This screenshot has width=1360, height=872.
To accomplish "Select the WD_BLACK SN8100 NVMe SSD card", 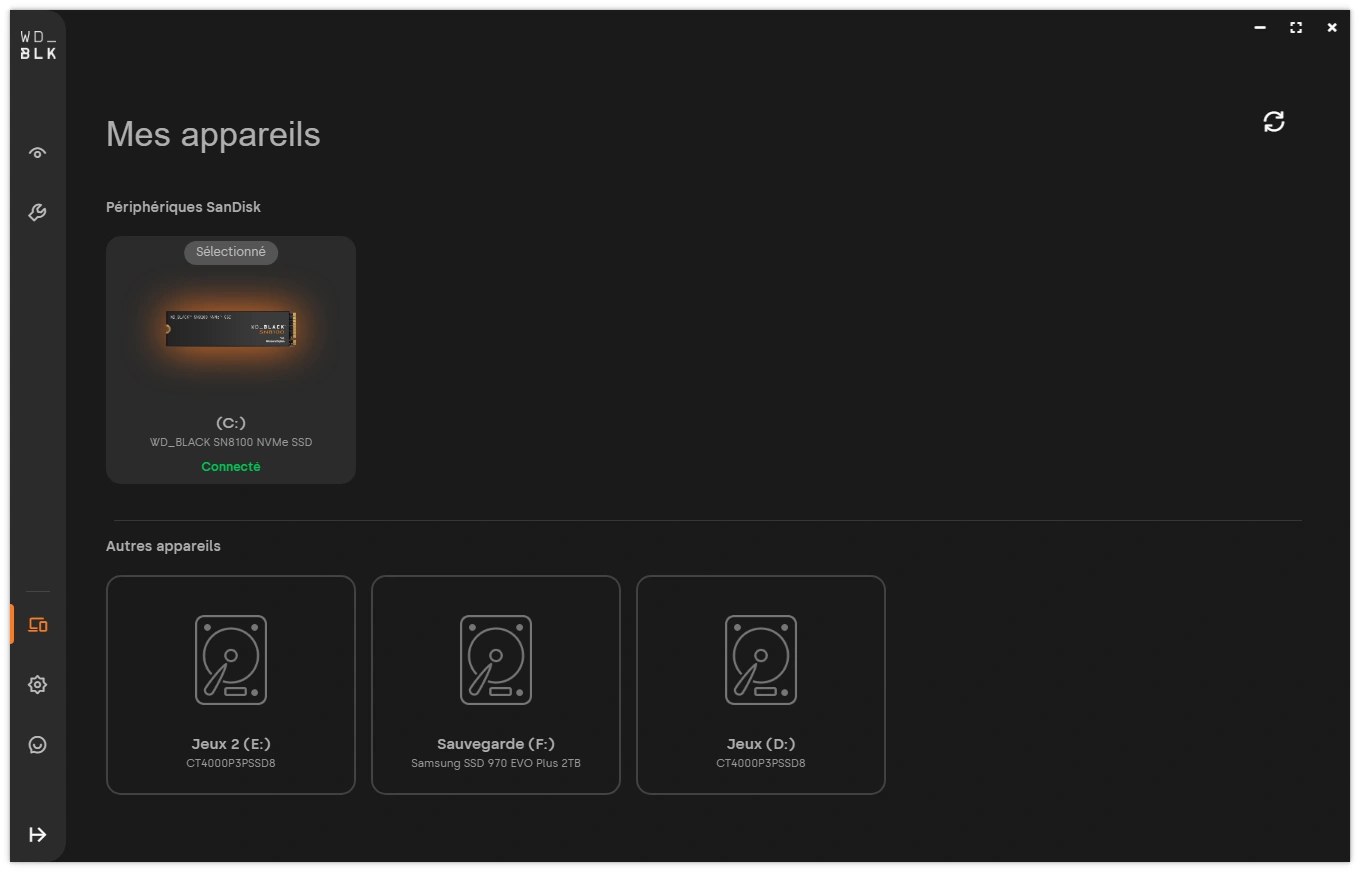I will [x=231, y=360].
